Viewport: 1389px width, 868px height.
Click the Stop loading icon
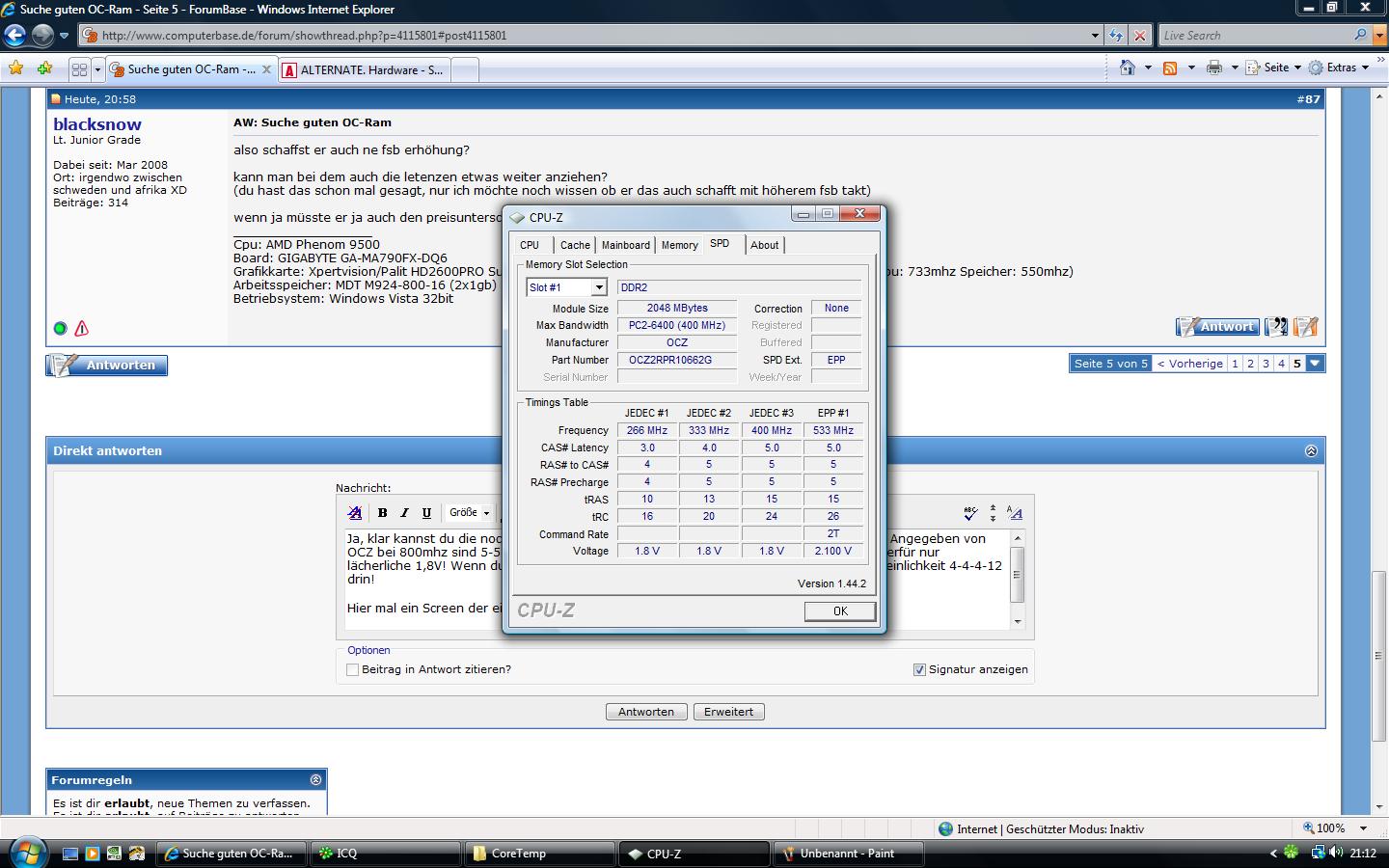click(1139, 36)
